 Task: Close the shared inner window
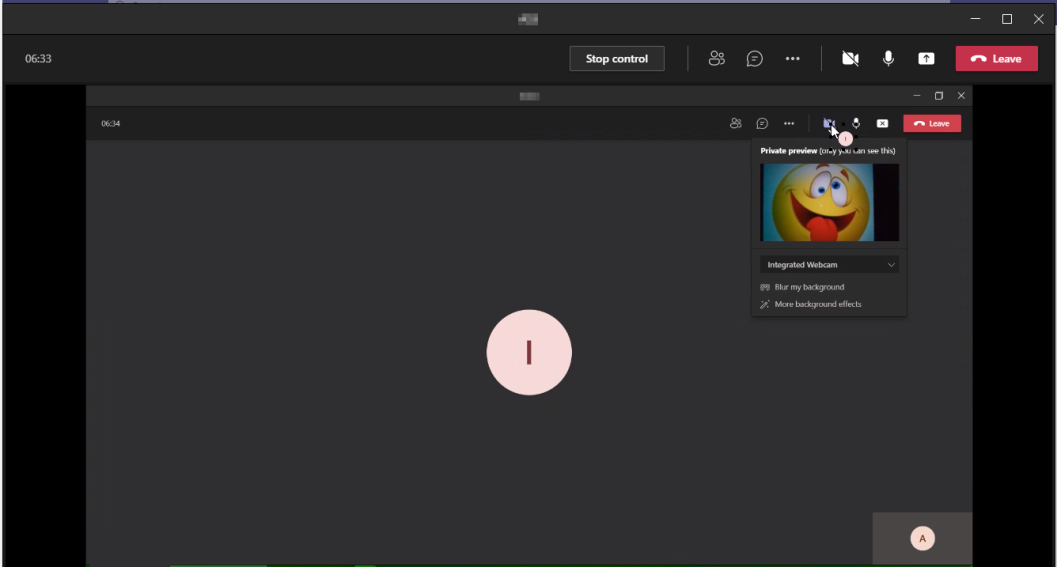961,96
